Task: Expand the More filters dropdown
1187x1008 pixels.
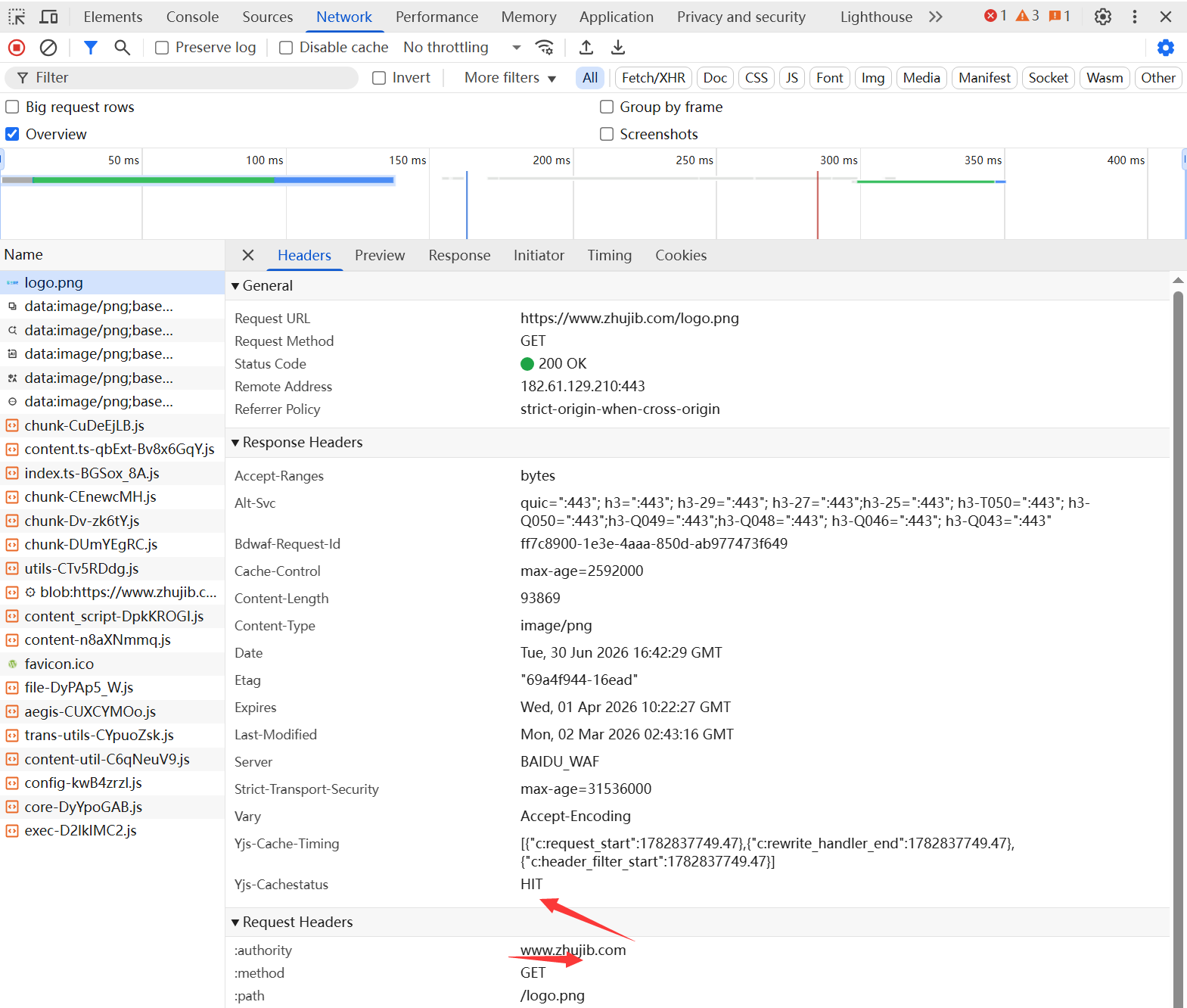Action: pos(511,78)
